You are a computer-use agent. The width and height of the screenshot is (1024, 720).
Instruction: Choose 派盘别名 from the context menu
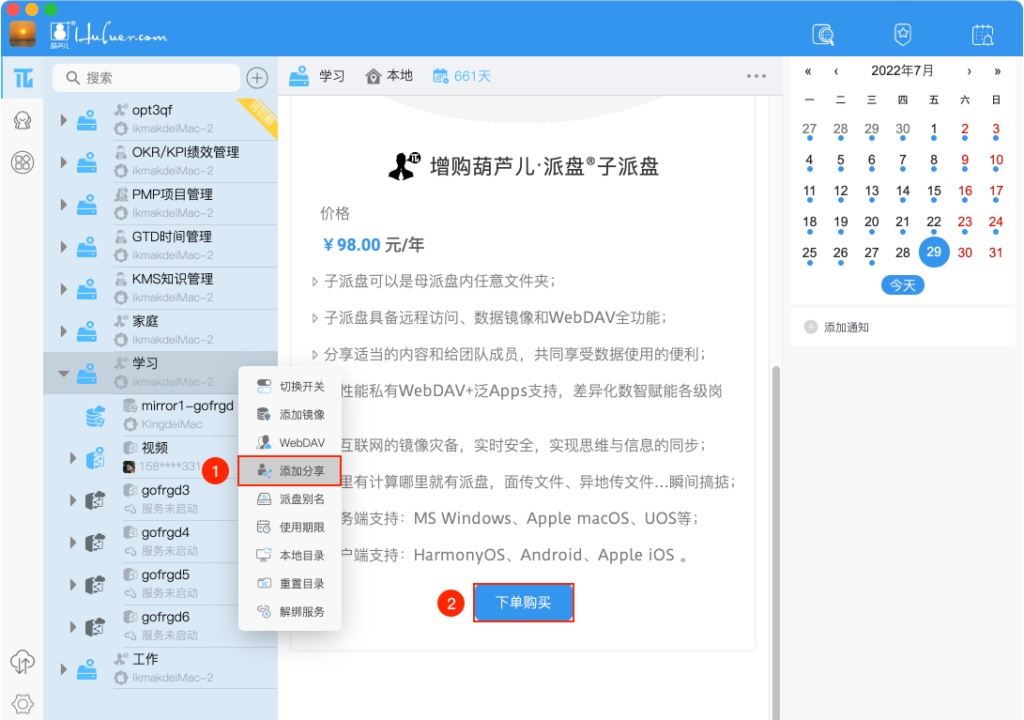(290, 499)
